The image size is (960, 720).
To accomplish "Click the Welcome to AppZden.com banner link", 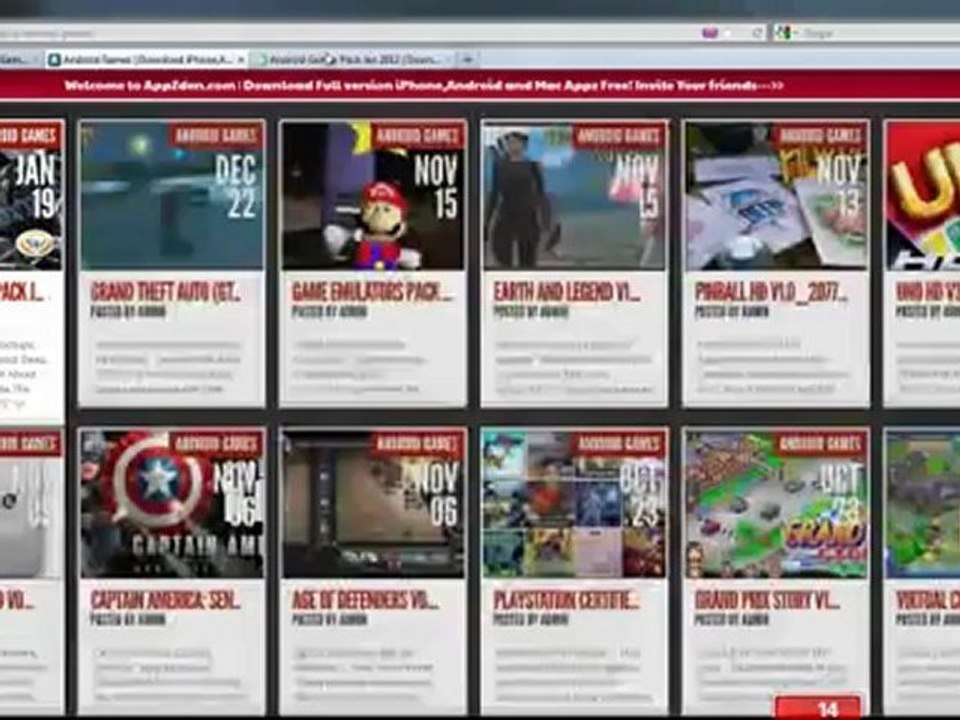I will point(424,86).
